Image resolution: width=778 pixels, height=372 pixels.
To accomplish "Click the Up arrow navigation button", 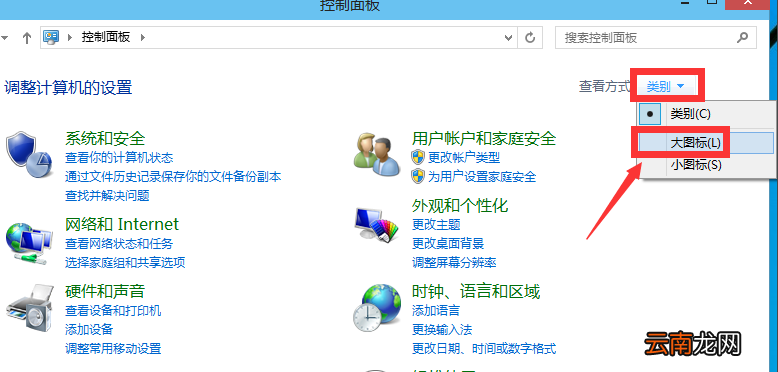I will click(27, 38).
